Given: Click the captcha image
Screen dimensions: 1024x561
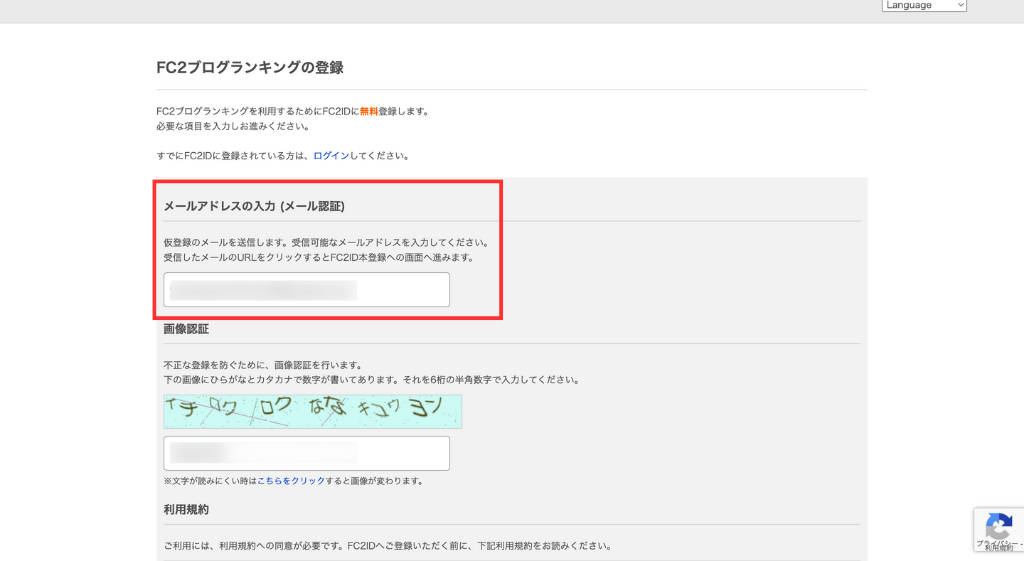Looking at the screenshot, I should (x=312, y=411).
